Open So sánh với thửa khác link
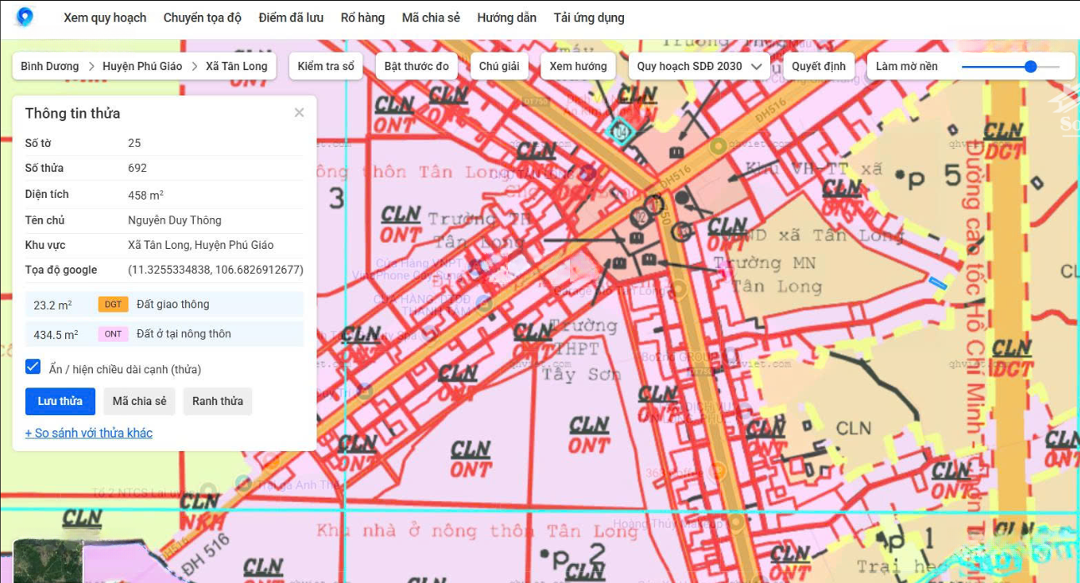This screenshot has width=1080, height=583. click(89, 433)
